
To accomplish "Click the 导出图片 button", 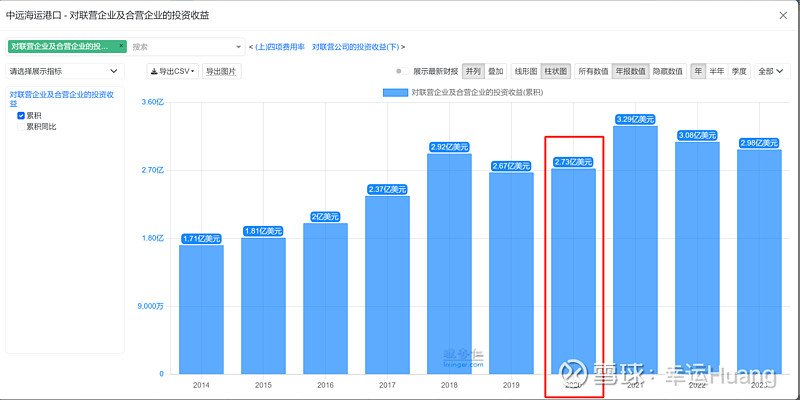I will pyautogui.click(x=221, y=71).
